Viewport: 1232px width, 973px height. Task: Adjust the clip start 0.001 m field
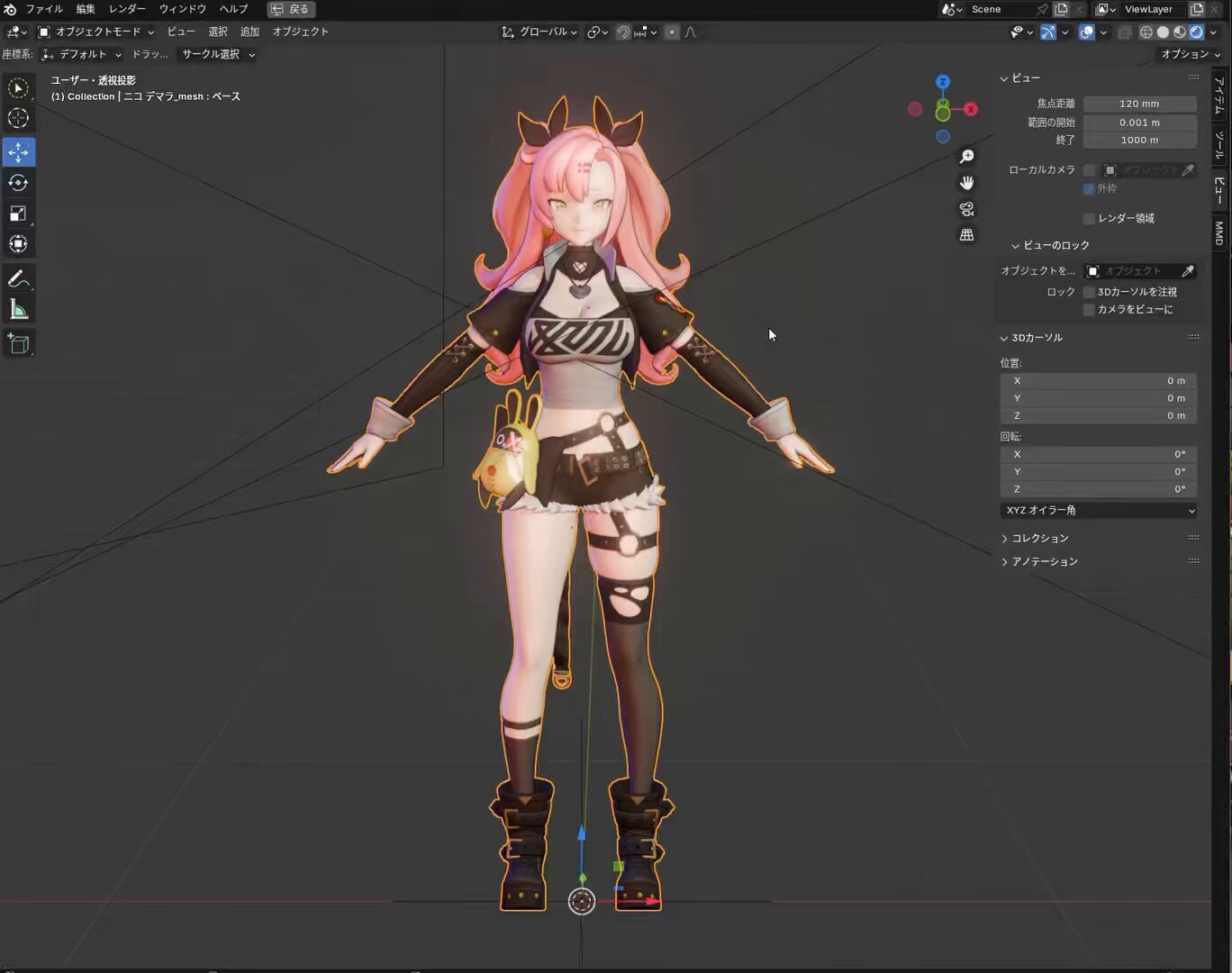[1139, 123]
